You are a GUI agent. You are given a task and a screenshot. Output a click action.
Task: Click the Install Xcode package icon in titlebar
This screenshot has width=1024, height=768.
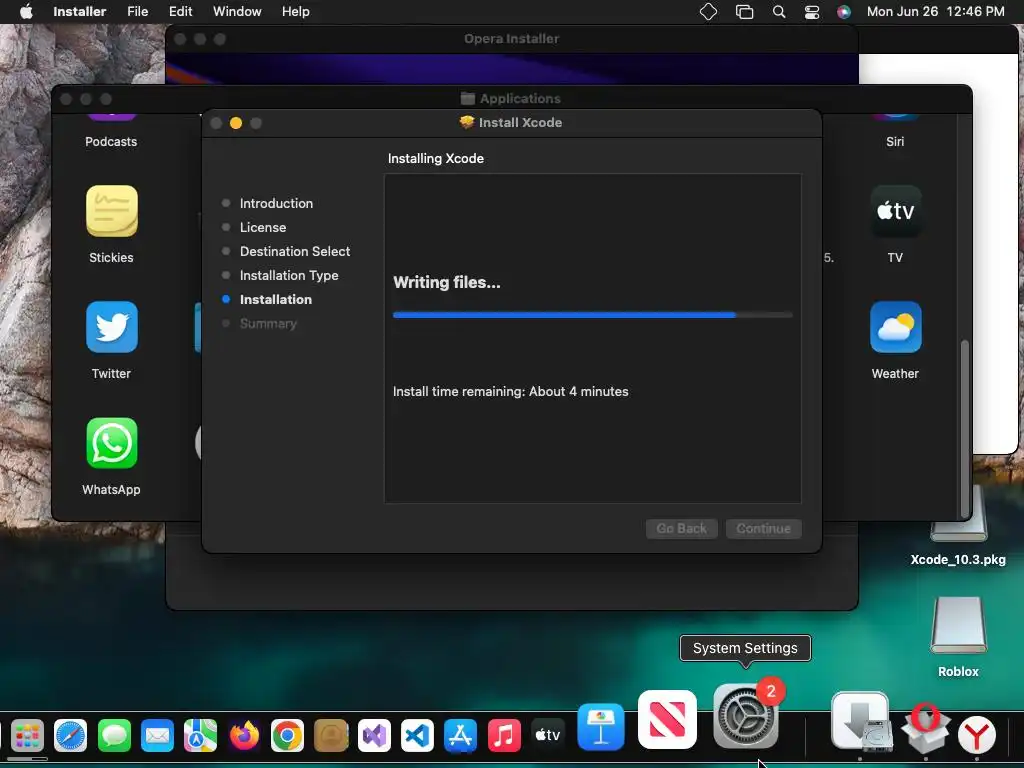[x=466, y=122]
